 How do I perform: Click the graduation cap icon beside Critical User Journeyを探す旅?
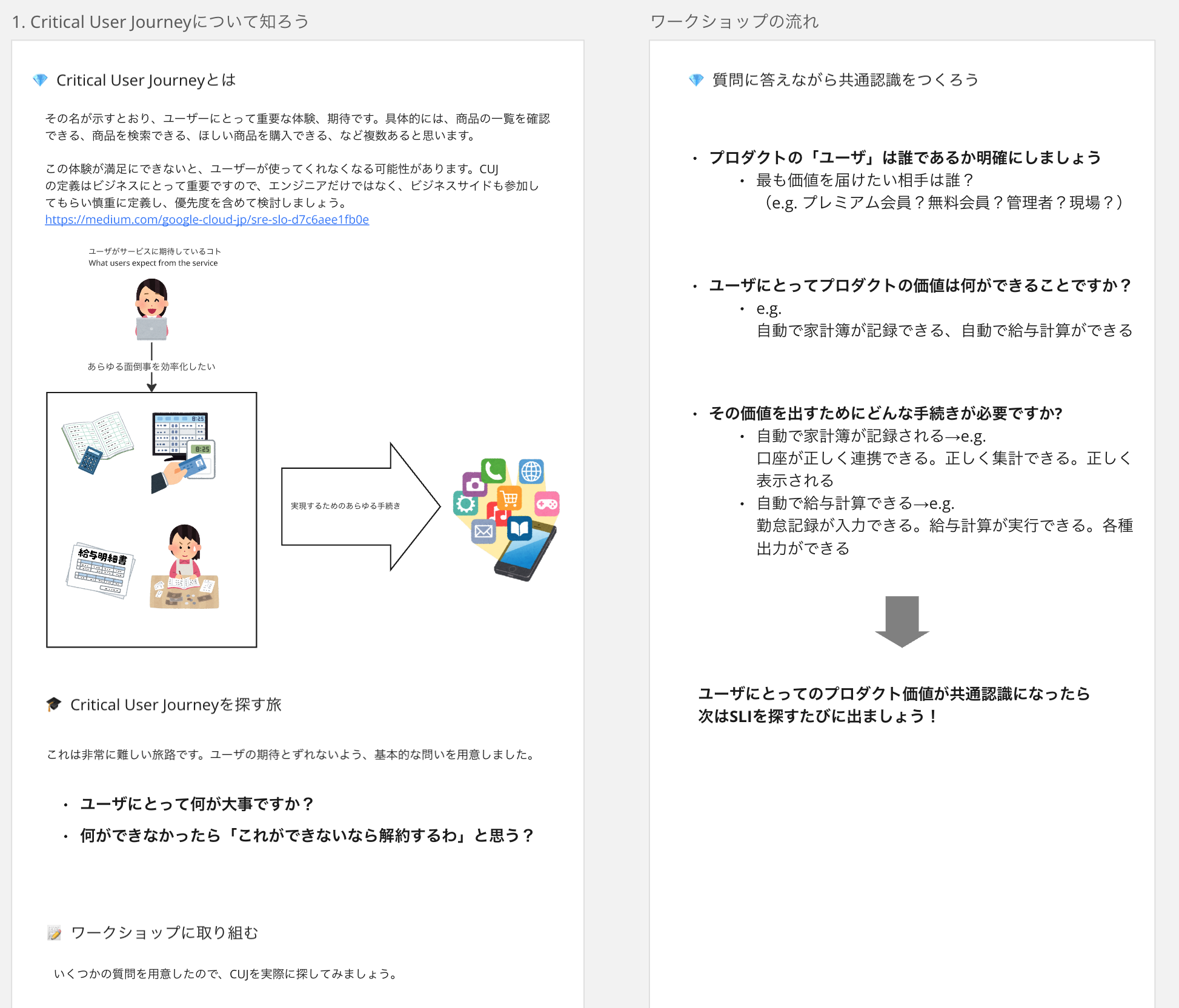click(x=54, y=704)
